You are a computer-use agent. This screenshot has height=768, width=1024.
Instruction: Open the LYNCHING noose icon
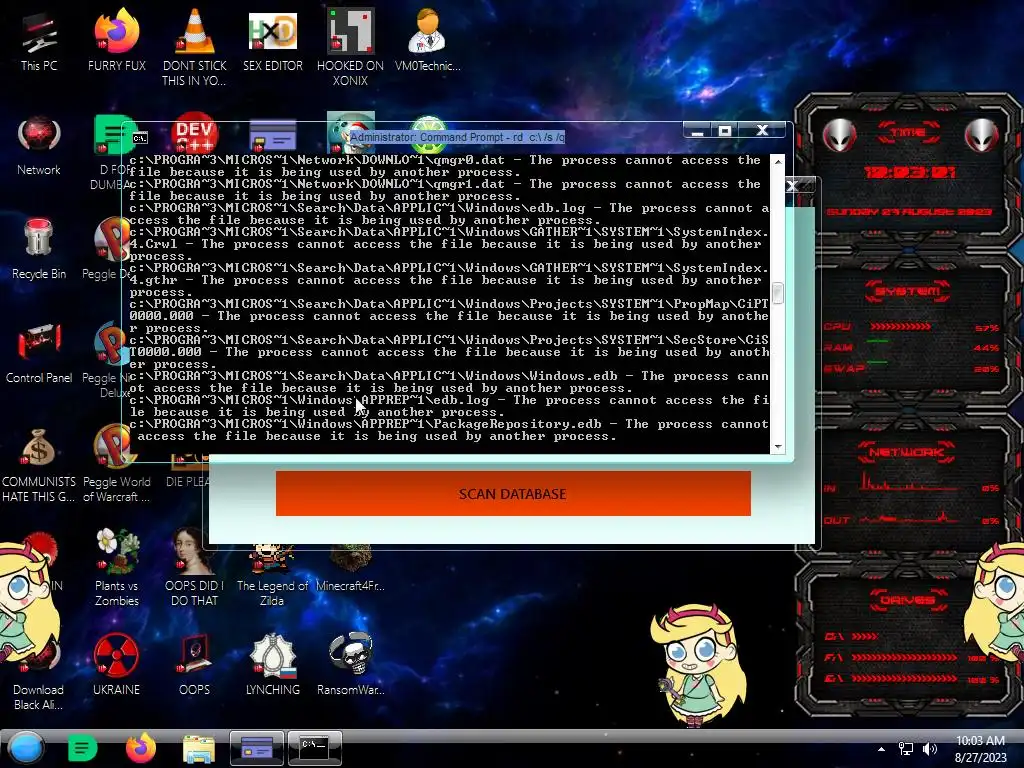click(273, 665)
